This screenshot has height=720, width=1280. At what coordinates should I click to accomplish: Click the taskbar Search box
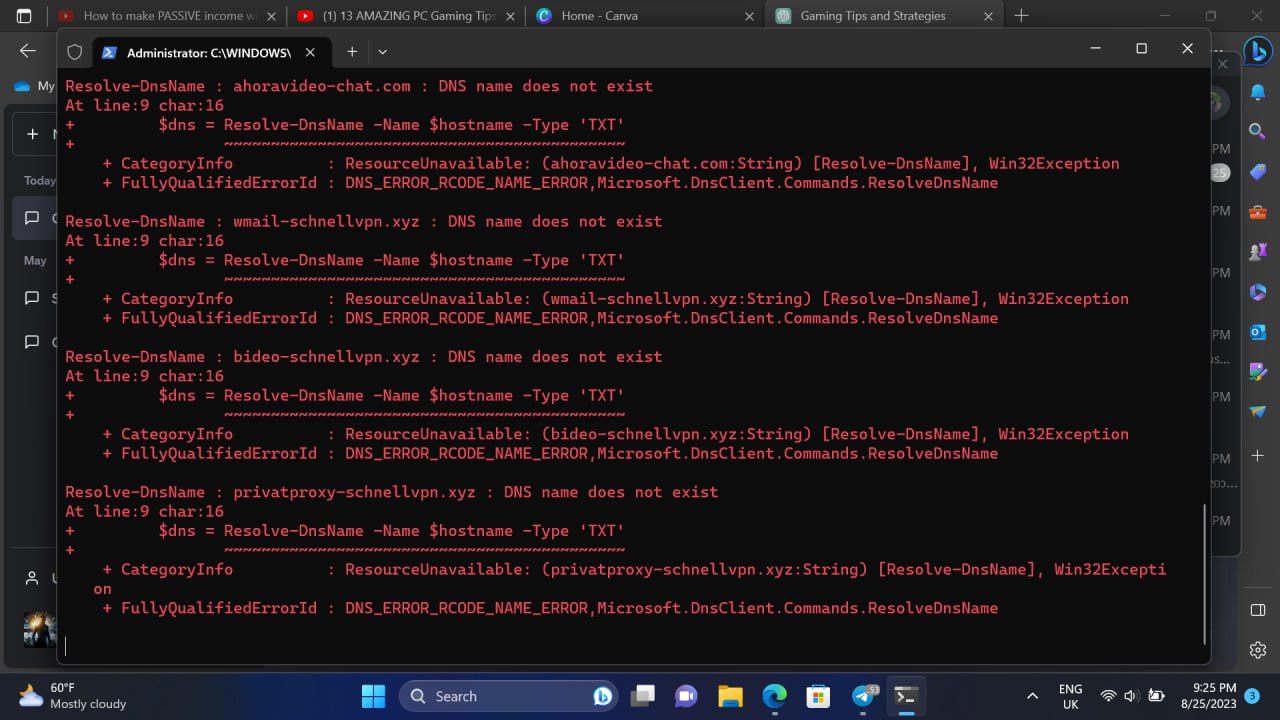click(510, 696)
